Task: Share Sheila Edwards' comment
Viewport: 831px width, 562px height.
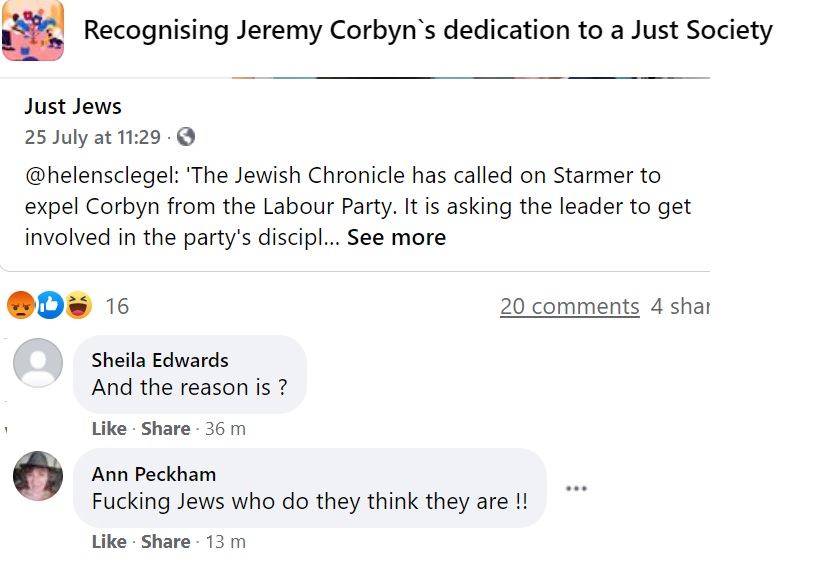Action: (x=165, y=429)
